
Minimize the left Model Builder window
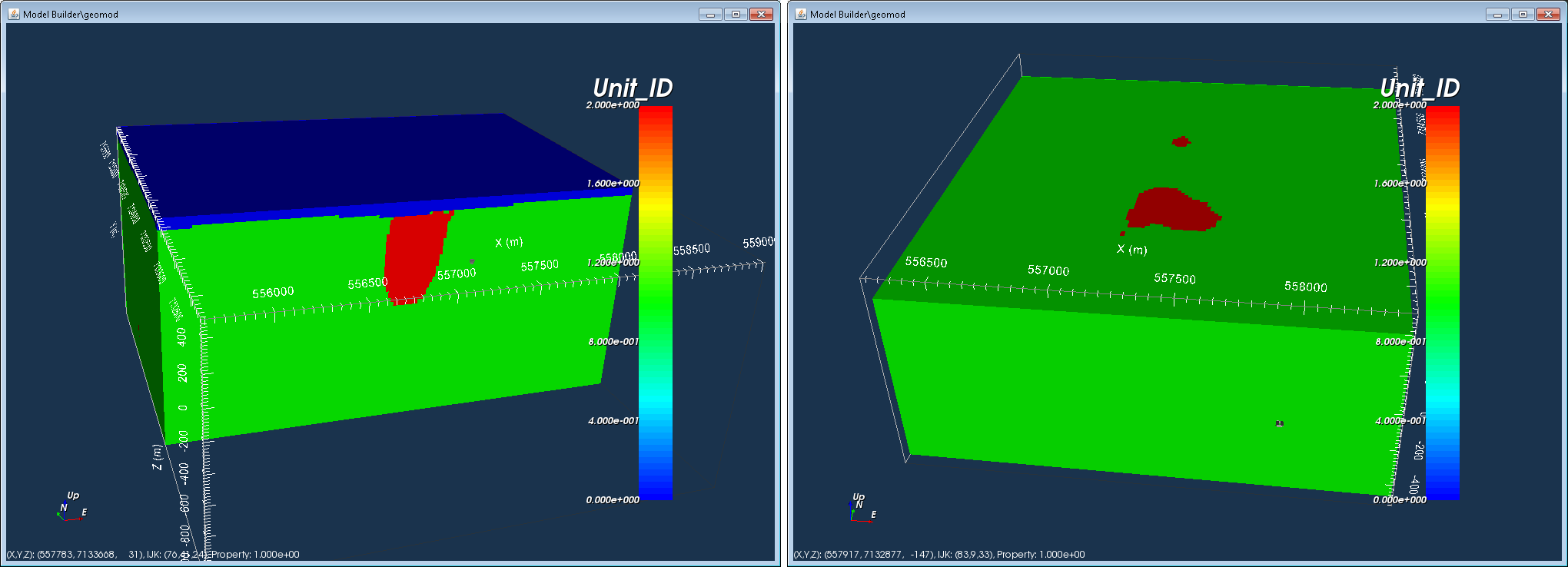pyautogui.click(x=710, y=14)
